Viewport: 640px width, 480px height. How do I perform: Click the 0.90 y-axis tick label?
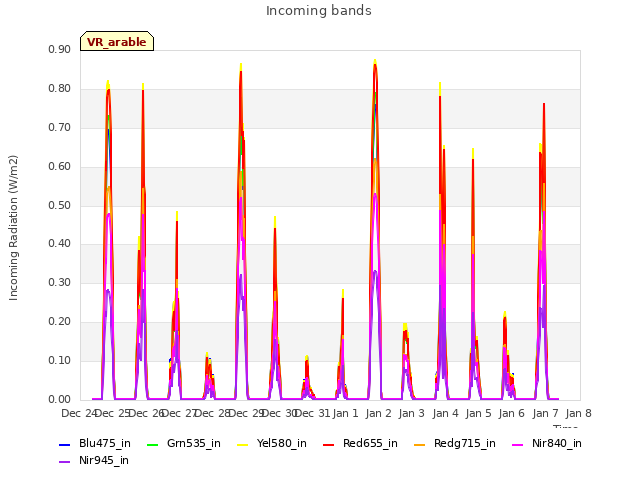60,49
